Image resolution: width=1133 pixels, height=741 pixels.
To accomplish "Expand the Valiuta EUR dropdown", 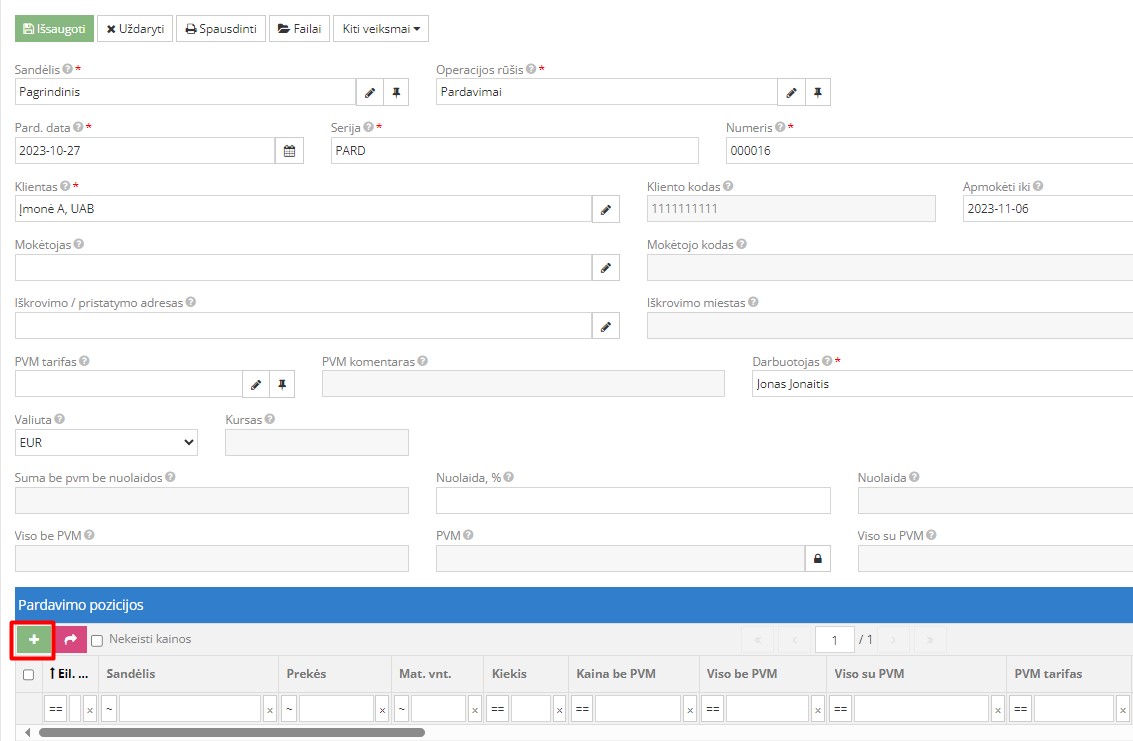I will [107, 442].
